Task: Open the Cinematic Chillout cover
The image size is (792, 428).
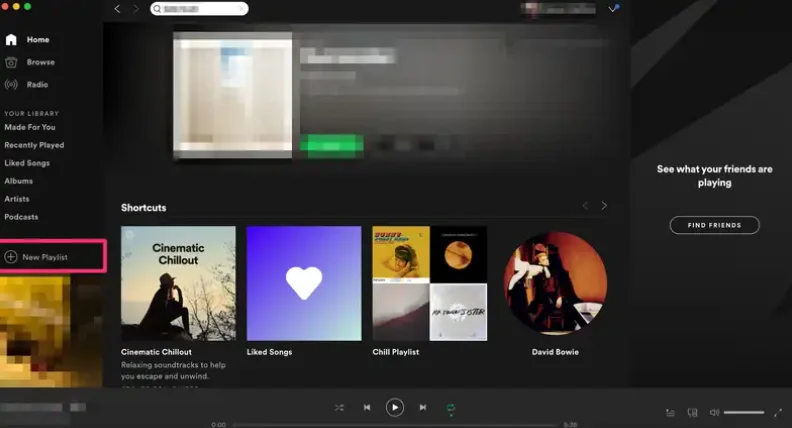Action: pyautogui.click(x=178, y=283)
